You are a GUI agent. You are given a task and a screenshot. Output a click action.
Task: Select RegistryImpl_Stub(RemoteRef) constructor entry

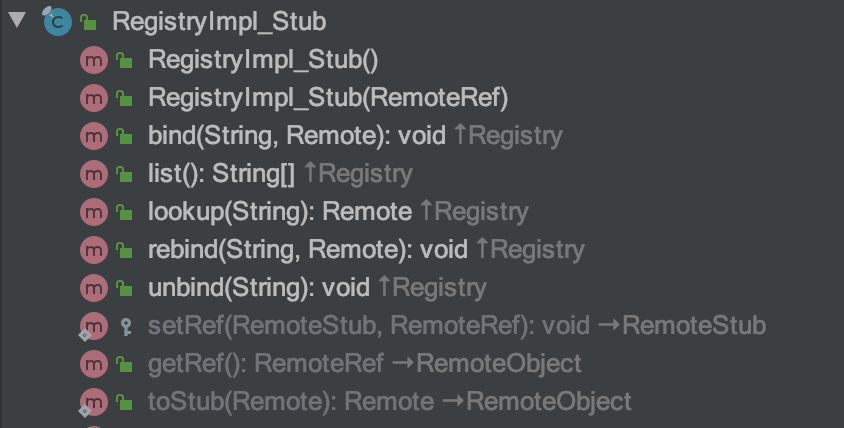coord(328,98)
